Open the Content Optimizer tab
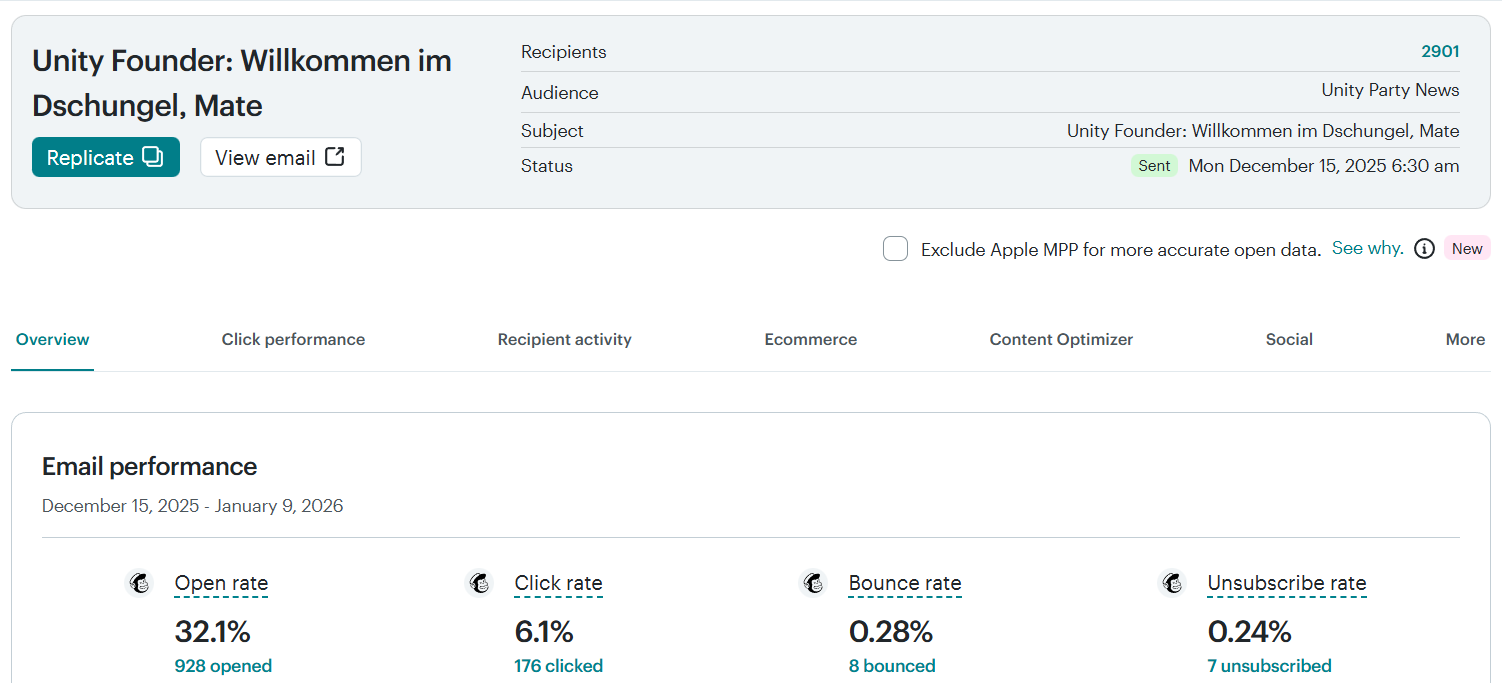The image size is (1502, 683). click(x=1061, y=339)
